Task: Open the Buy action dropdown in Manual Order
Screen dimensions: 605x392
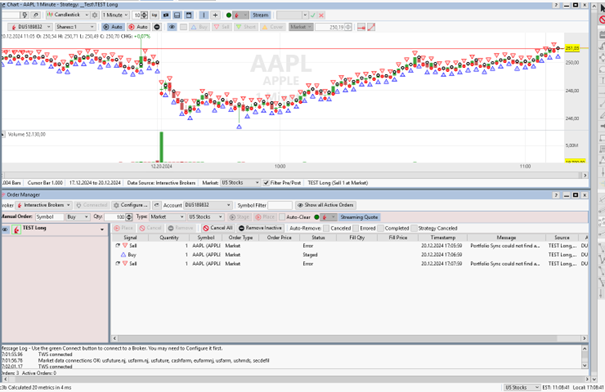Action: (77, 217)
